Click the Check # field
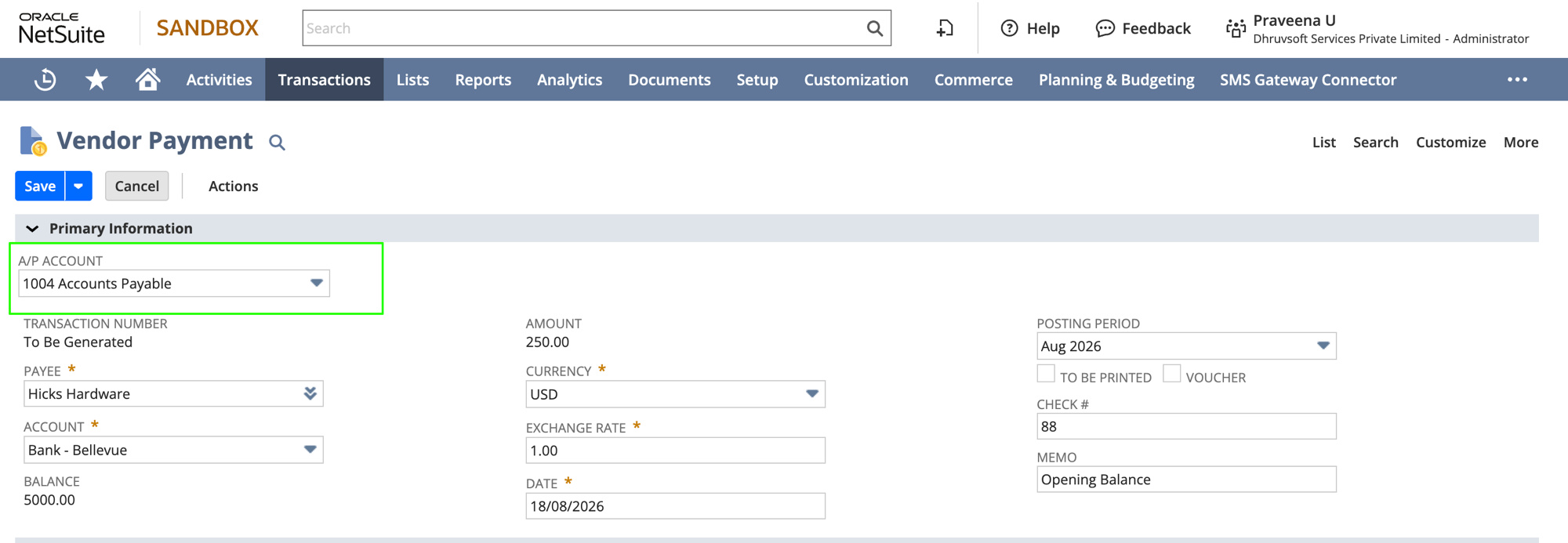 pos(1186,426)
